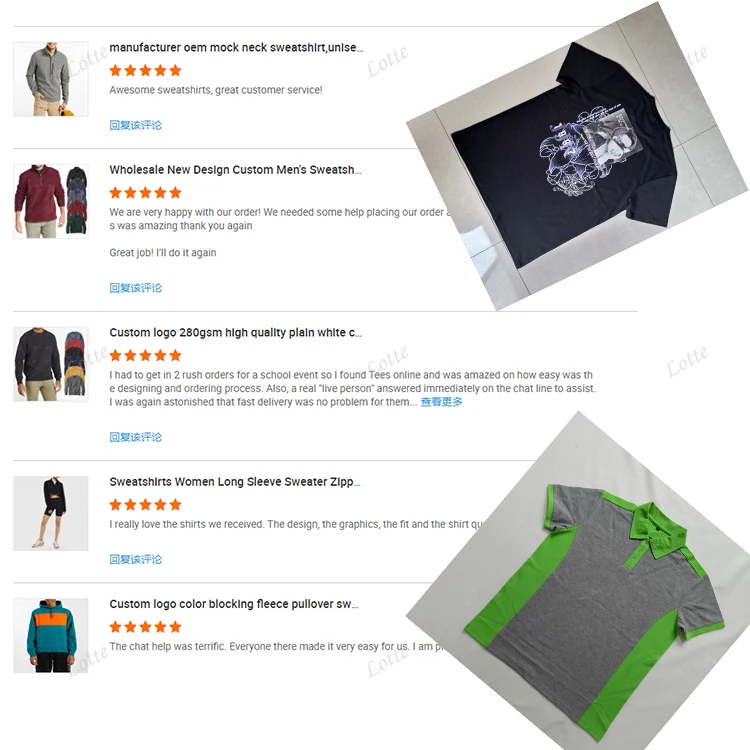The image size is (750, 750).
Task: Expand school event review with 查看更多
Action: tap(441, 402)
